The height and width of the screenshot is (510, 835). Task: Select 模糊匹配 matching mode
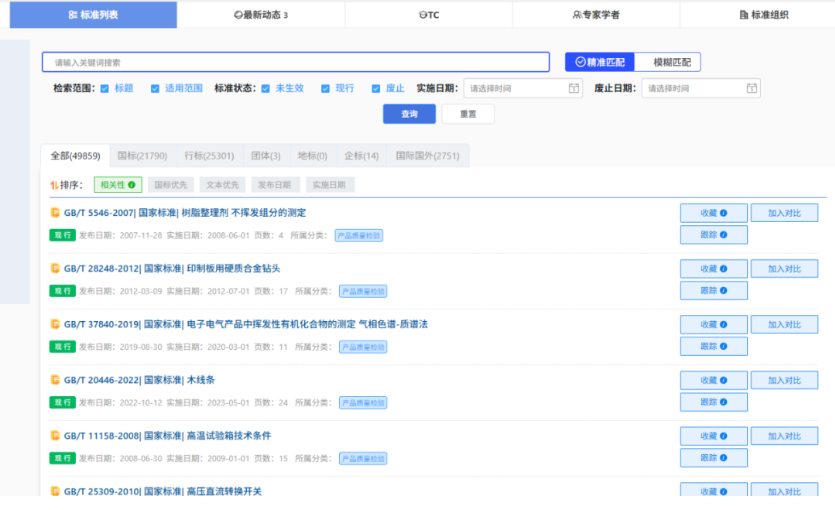(x=668, y=62)
